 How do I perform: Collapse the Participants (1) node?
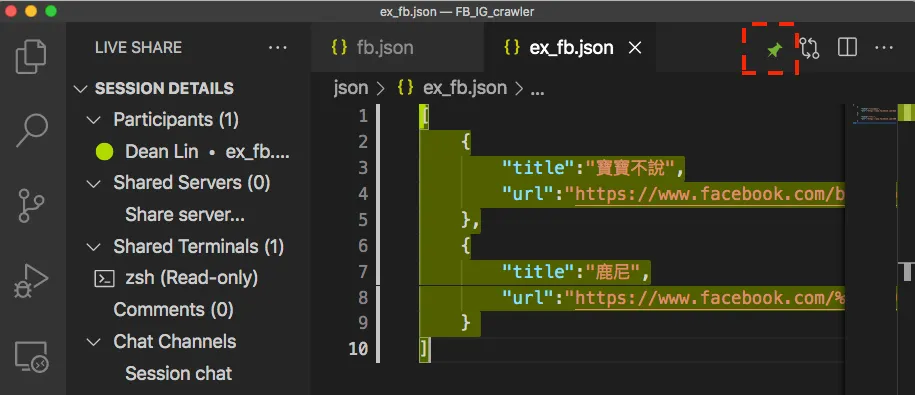click(93, 120)
